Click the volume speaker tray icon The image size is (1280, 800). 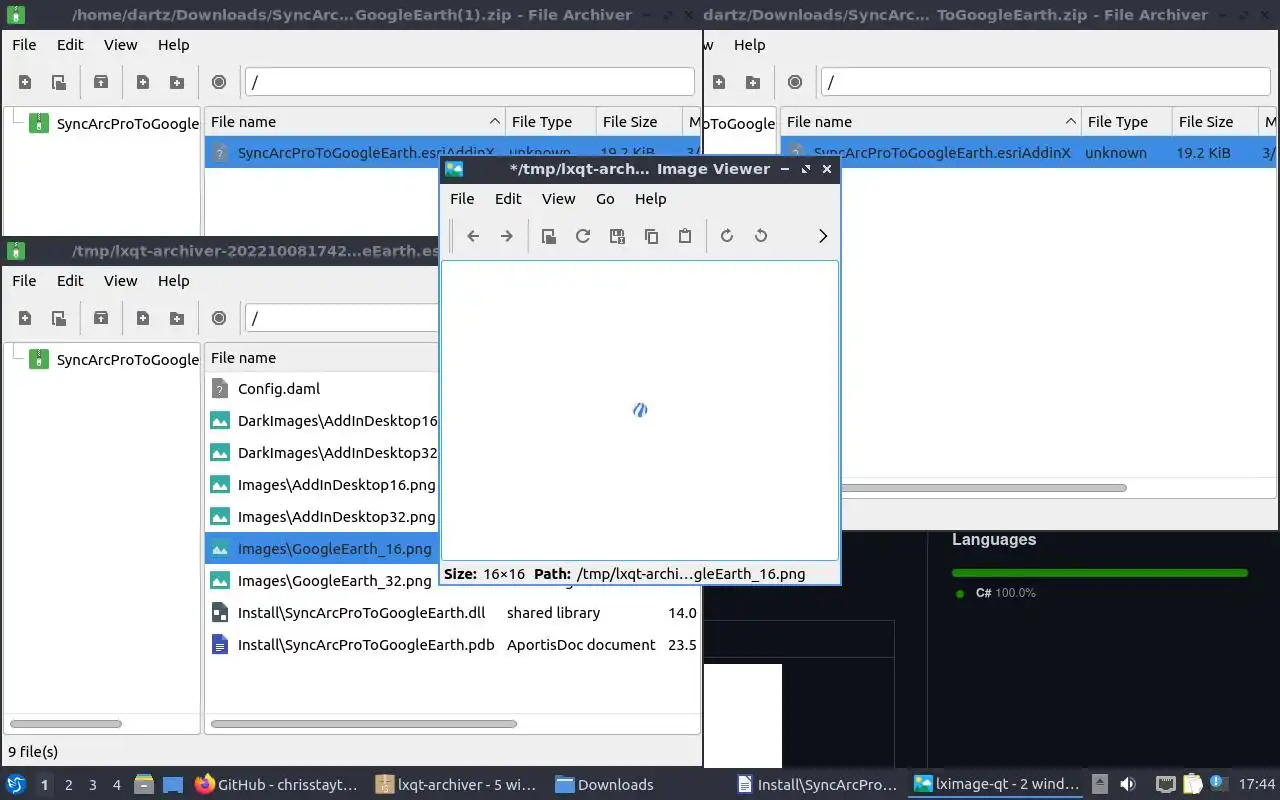(1128, 785)
